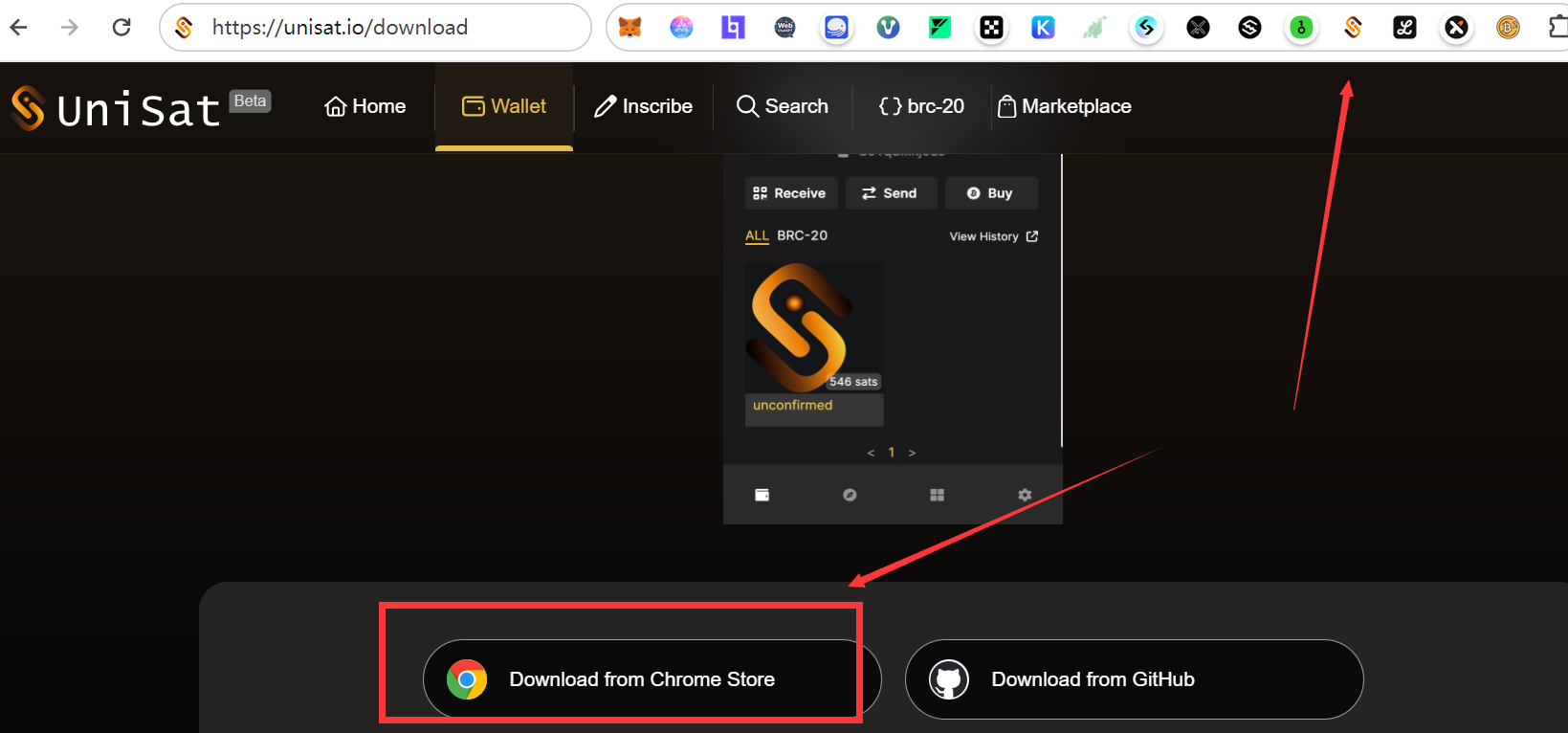Click the UniSat logo
Screen dimensions: 1568x733
pos(116,108)
